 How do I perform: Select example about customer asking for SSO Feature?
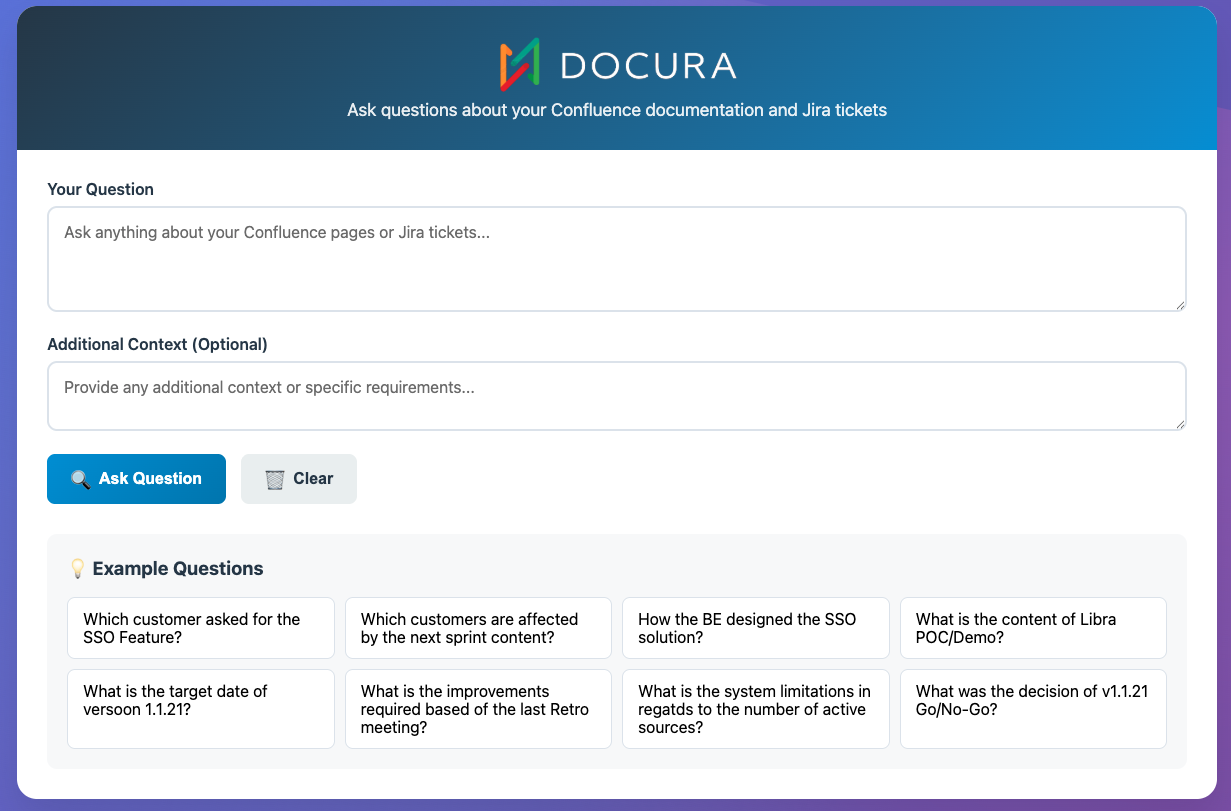(x=200, y=628)
